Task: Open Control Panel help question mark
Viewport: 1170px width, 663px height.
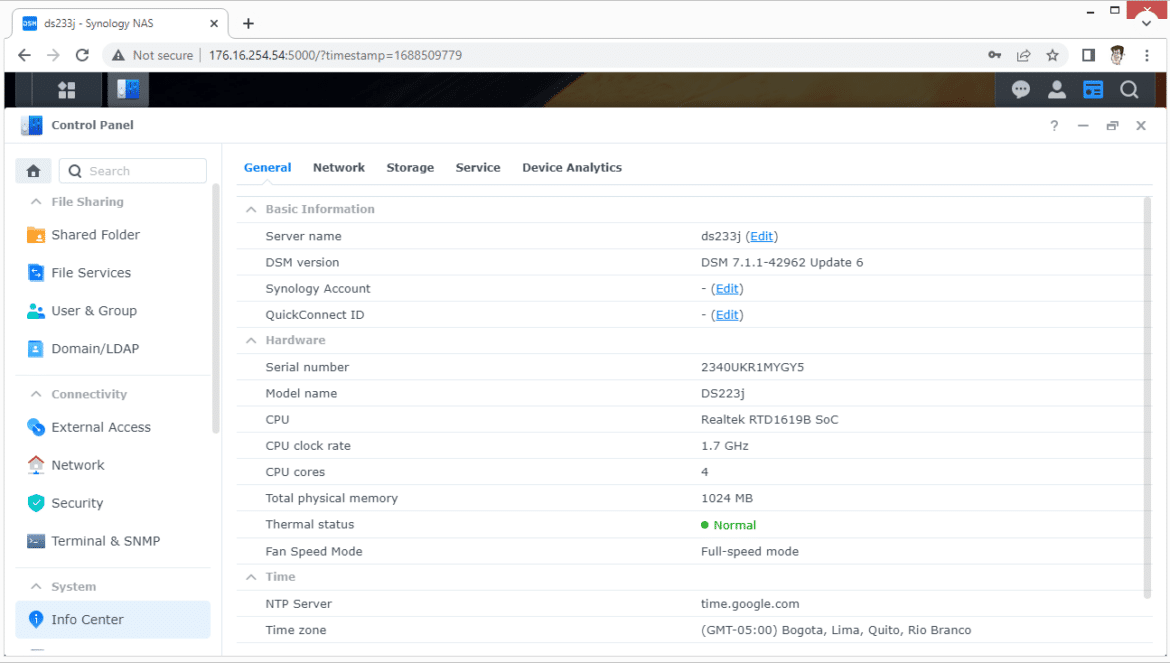Action: pos(1054,125)
